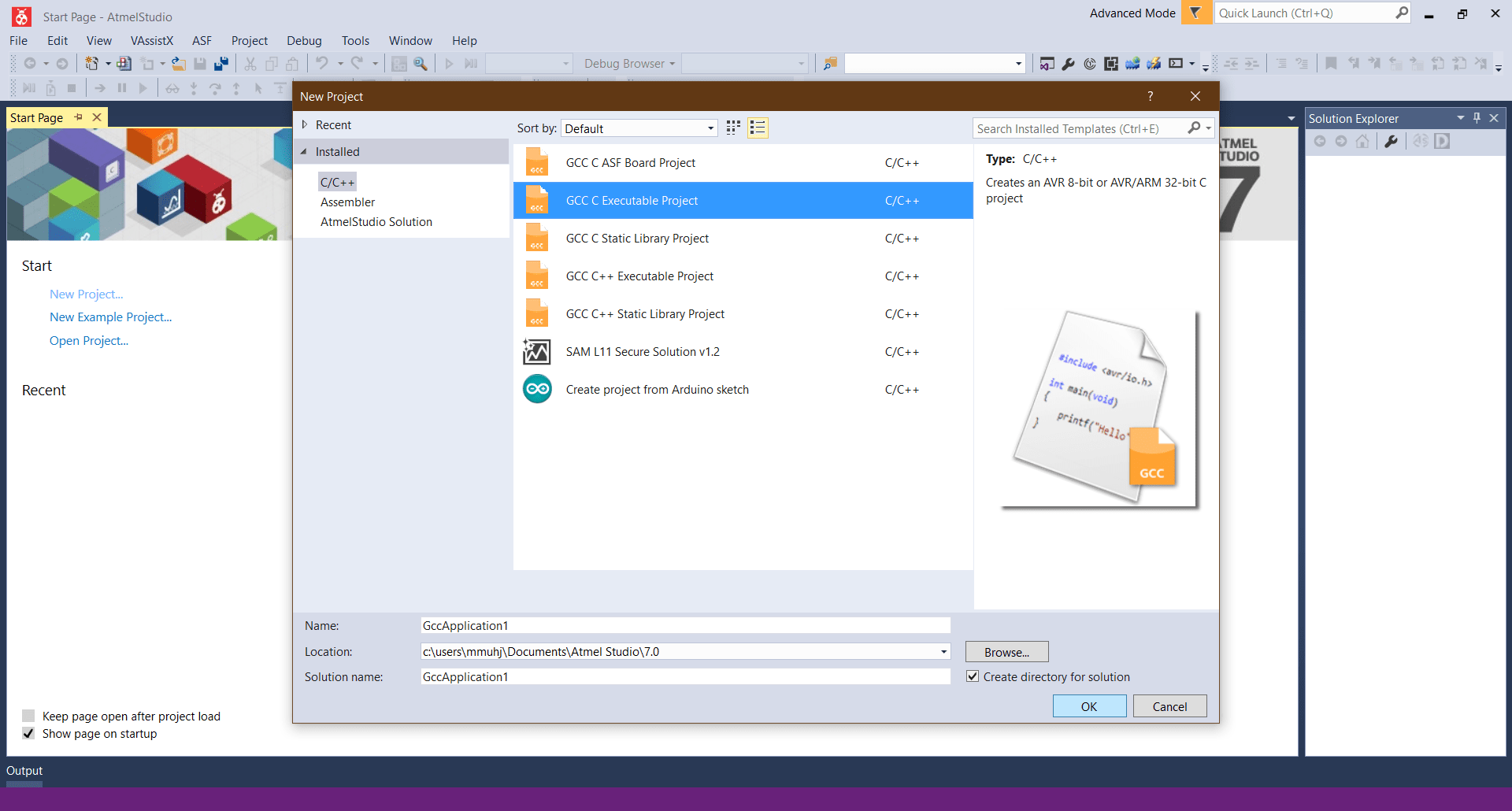The width and height of the screenshot is (1512, 811).
Task: Open the File menu
Action: click(18, 41)
